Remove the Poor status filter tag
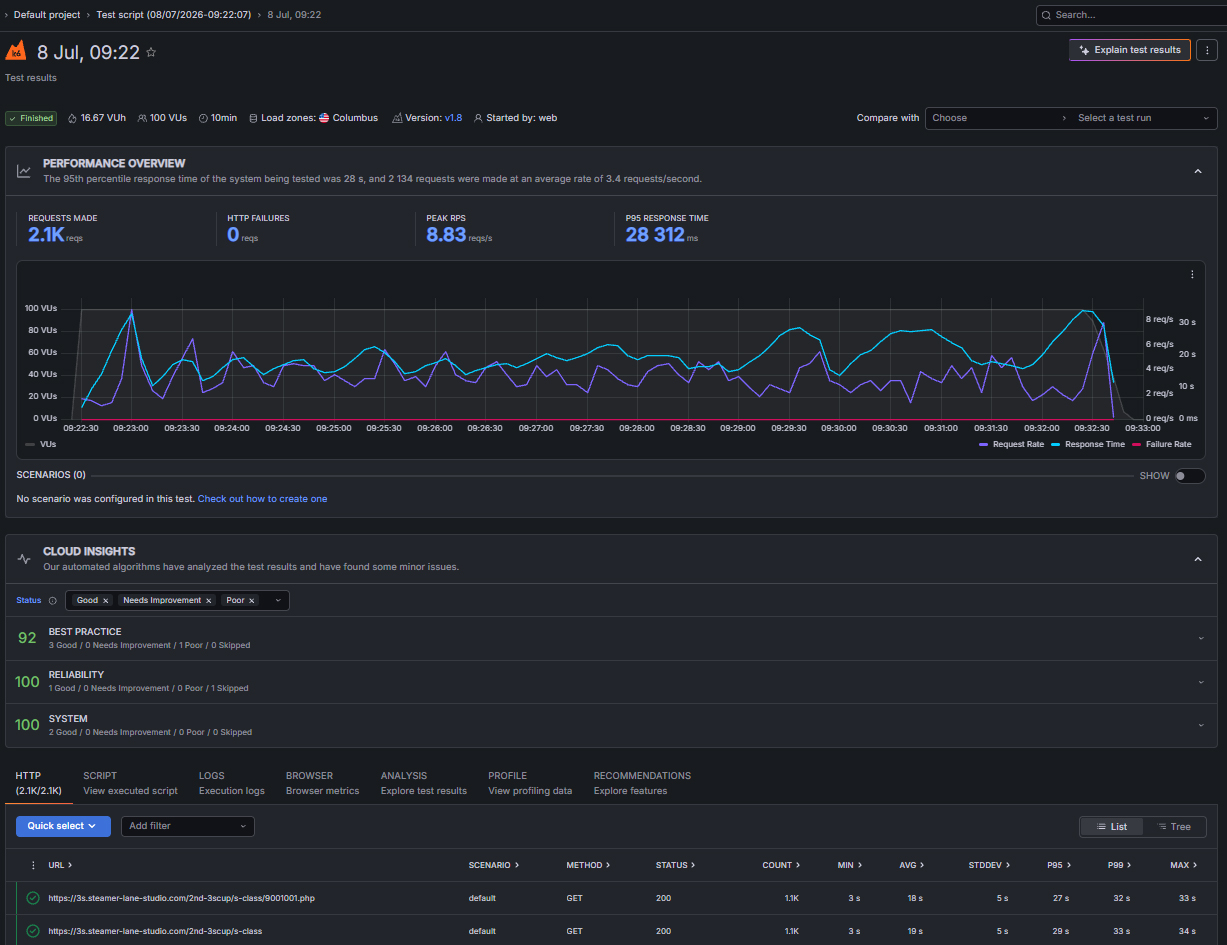 (x=251, y=601)
